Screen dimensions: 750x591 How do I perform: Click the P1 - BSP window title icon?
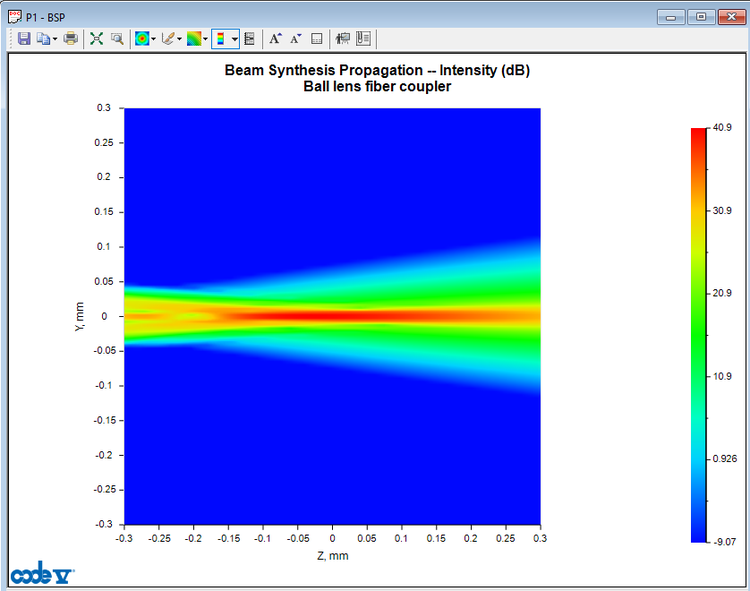pyautogui.click(x=15, y=17)
